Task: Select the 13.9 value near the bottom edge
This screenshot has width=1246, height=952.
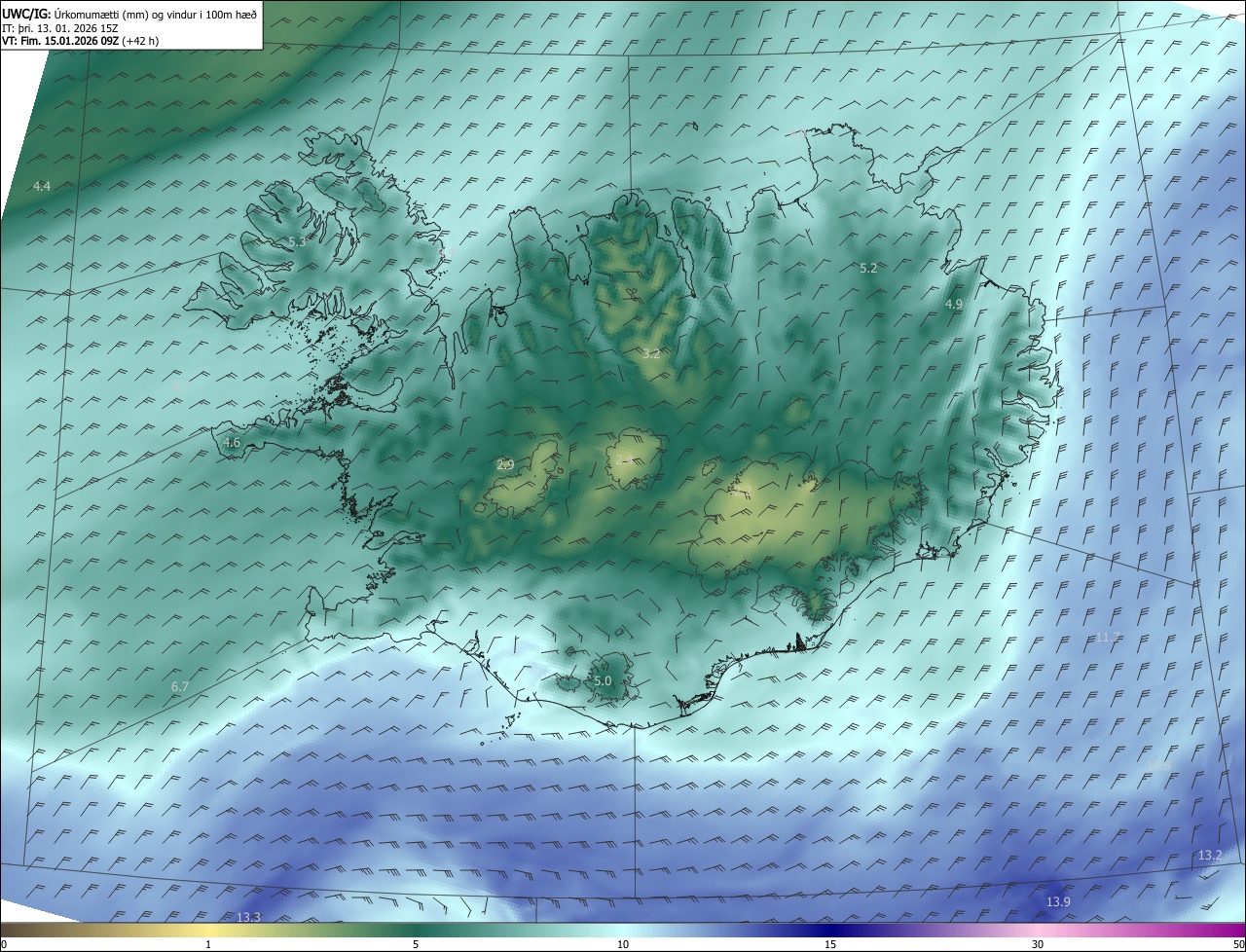Action: tap(1058, 902)
